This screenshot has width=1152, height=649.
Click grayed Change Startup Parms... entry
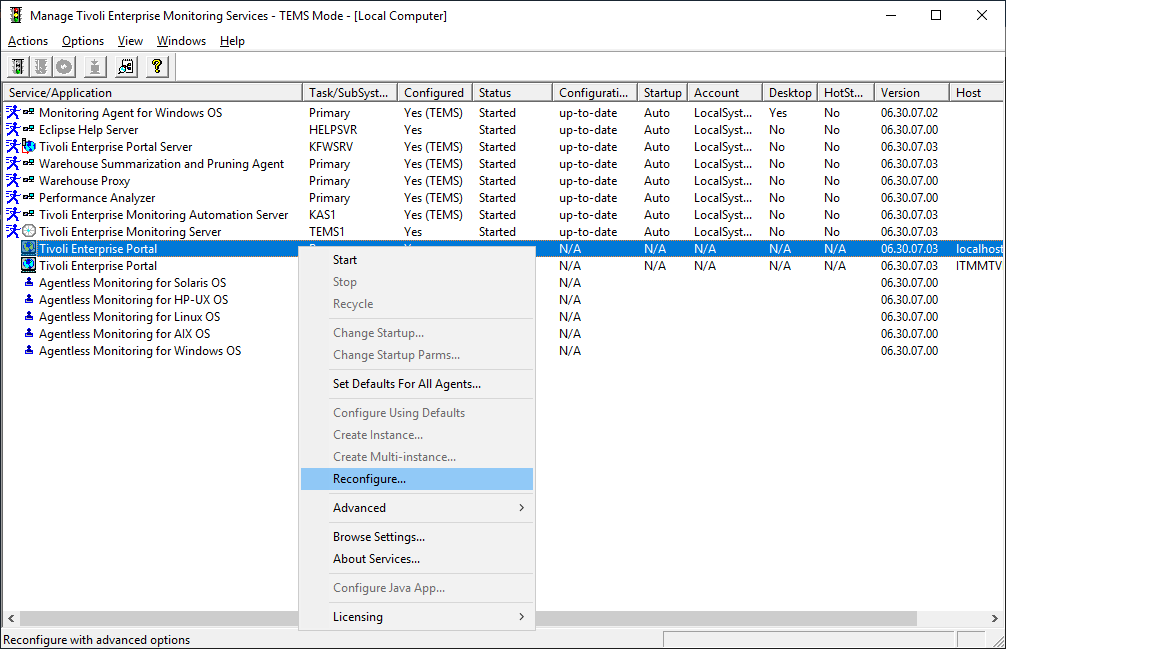click(x=417, y=355)
